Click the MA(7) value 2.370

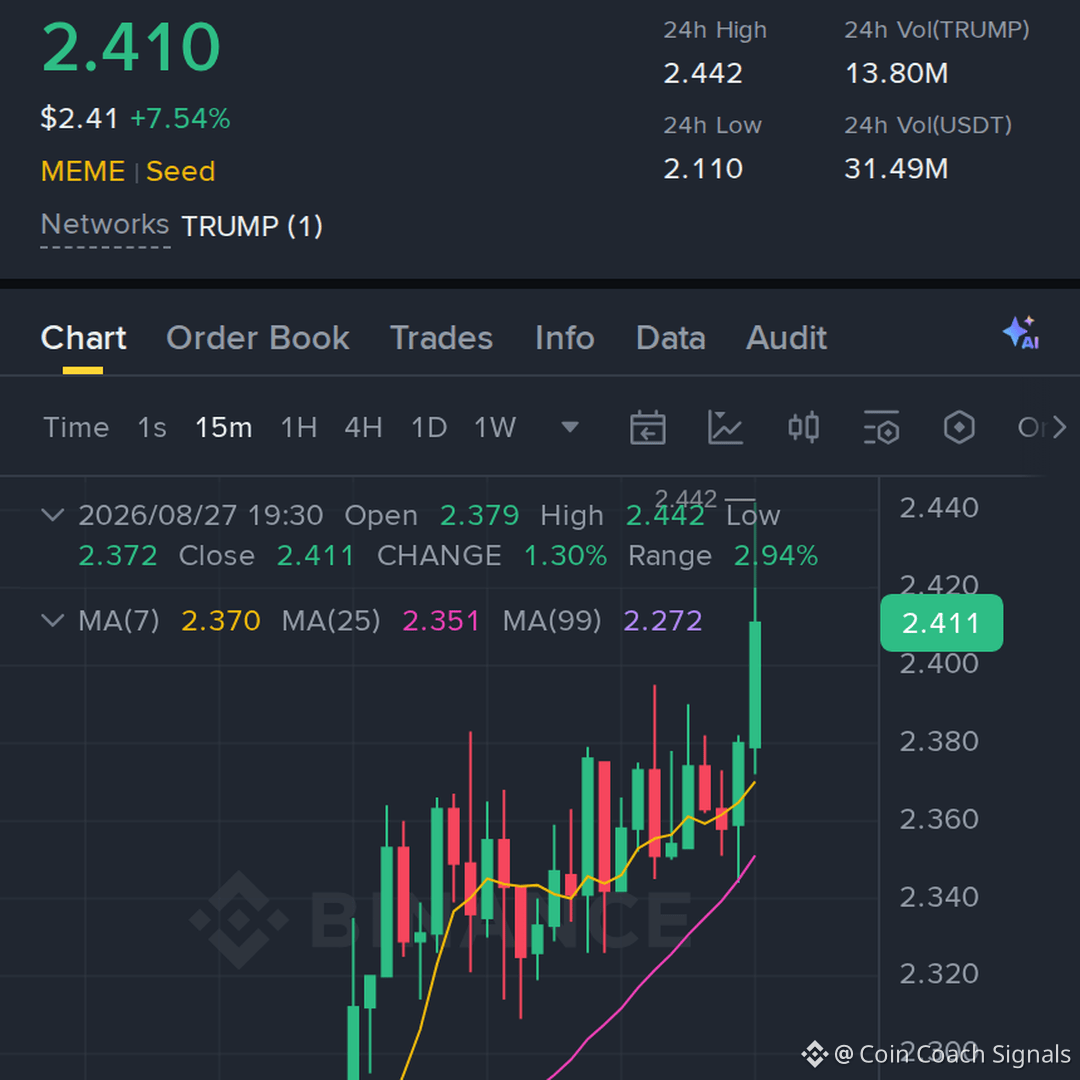[x=221, y=621]
